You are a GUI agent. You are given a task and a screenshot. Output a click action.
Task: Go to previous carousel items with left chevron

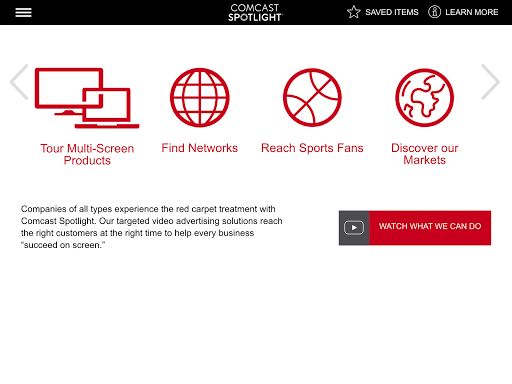tap(19, 82)
